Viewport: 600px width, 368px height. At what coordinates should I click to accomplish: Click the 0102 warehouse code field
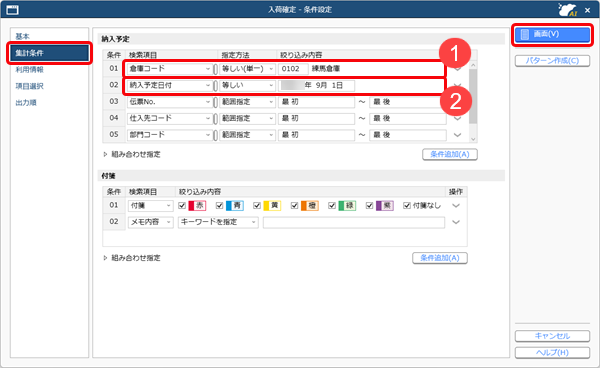tap(293, 69)
